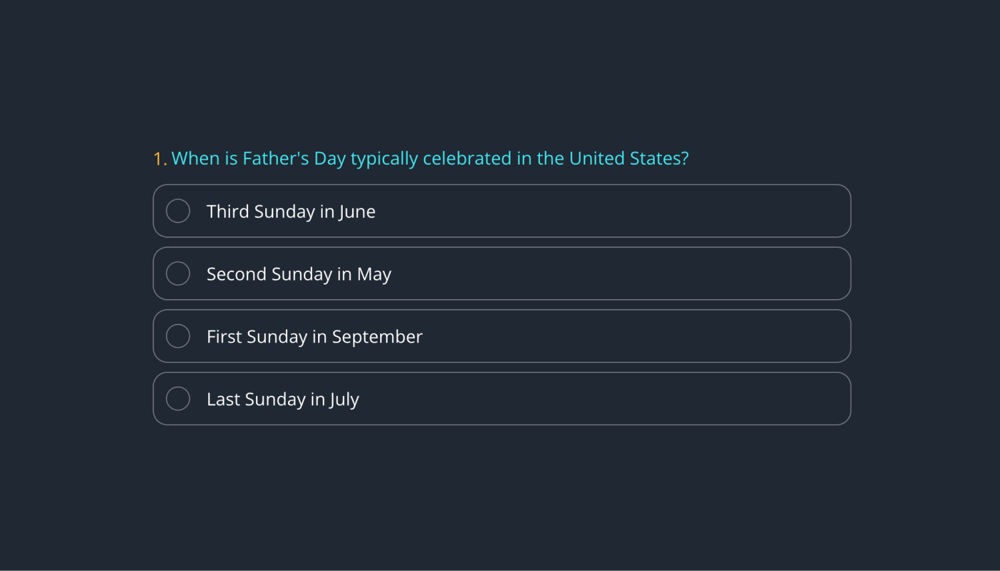Click empty space inside the July option box

(620, 399)
